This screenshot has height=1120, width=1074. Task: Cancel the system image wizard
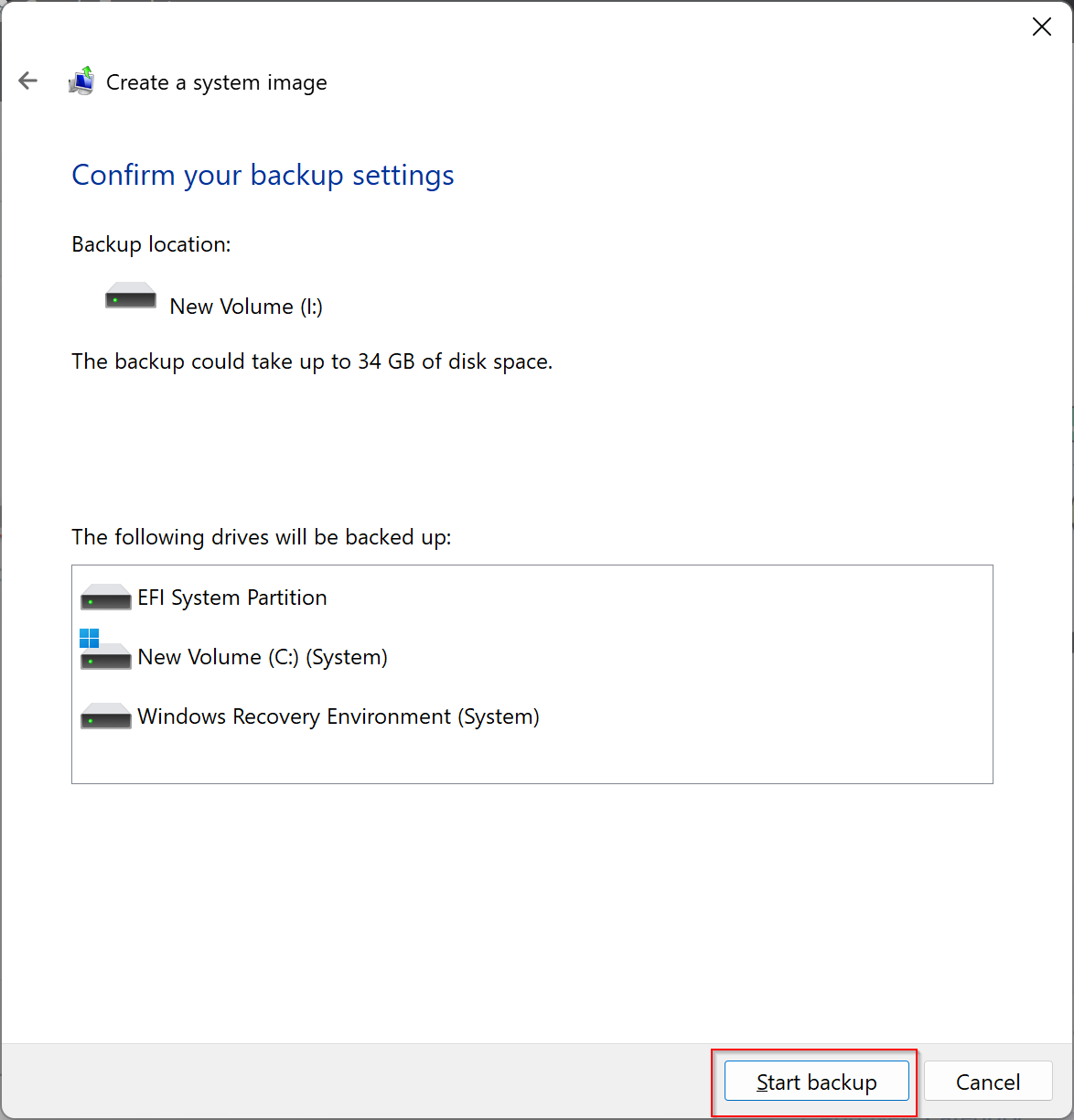pyautogui.click(x=988, y=1082)
